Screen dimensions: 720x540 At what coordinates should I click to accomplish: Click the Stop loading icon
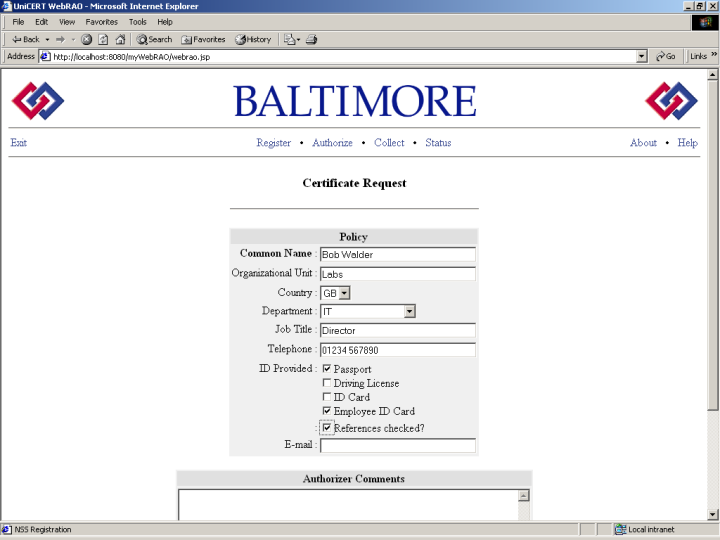(86, 39)
